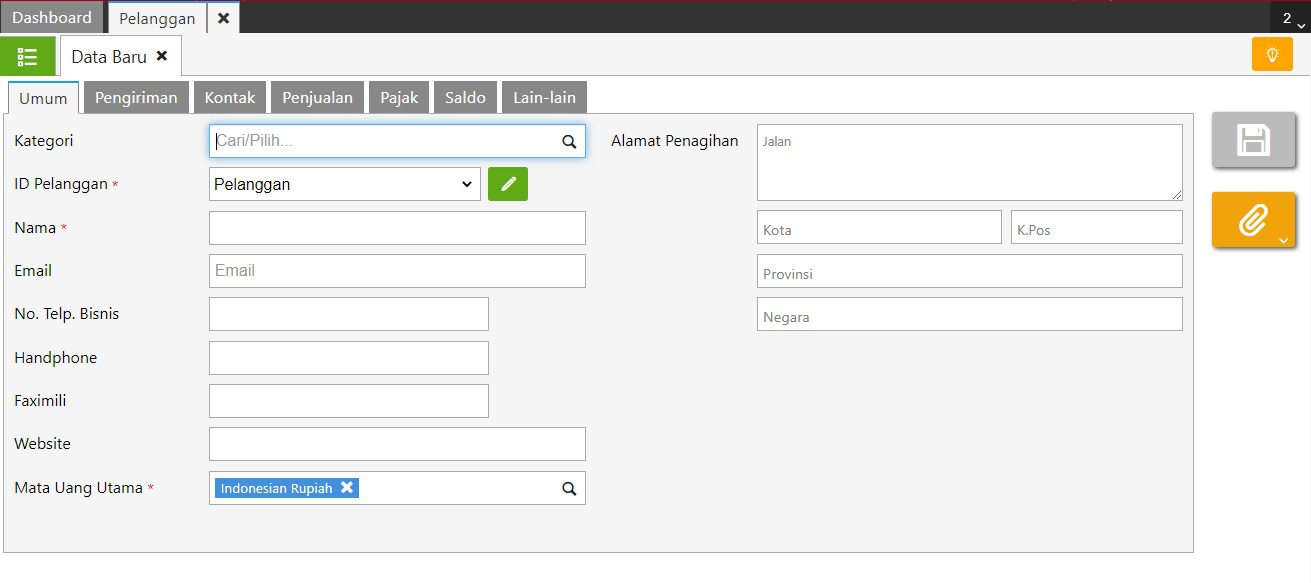Viewport: 1311px width, 583px height.
Task: Select the Email input field
Action: (396, 270)
